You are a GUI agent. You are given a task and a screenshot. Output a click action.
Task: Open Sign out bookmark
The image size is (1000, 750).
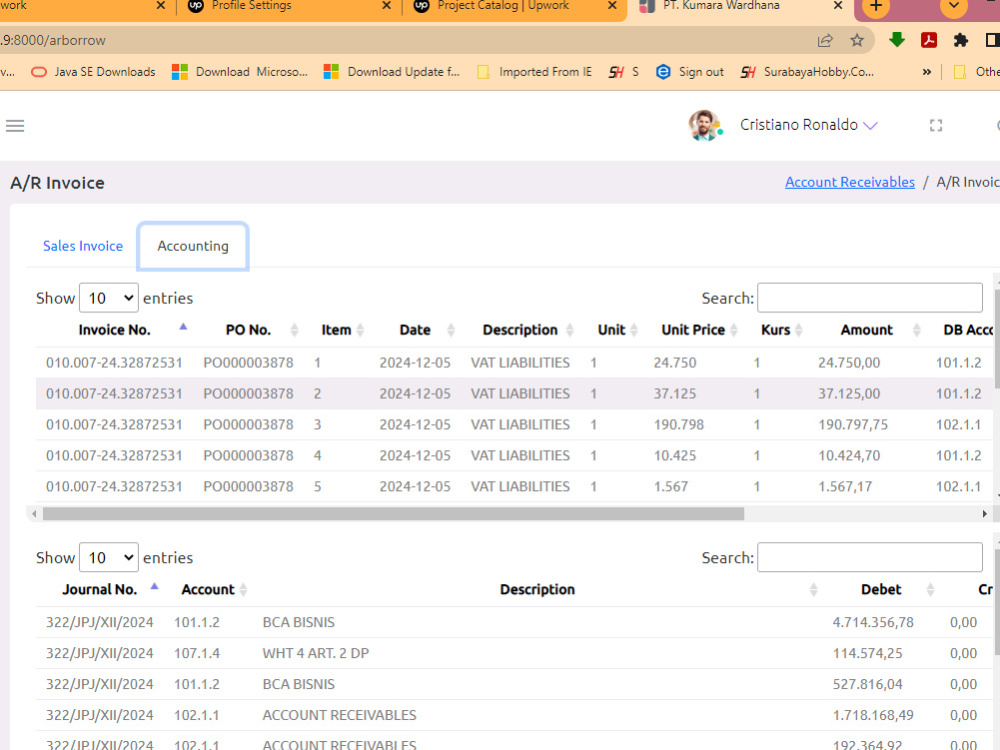[690, 72]
